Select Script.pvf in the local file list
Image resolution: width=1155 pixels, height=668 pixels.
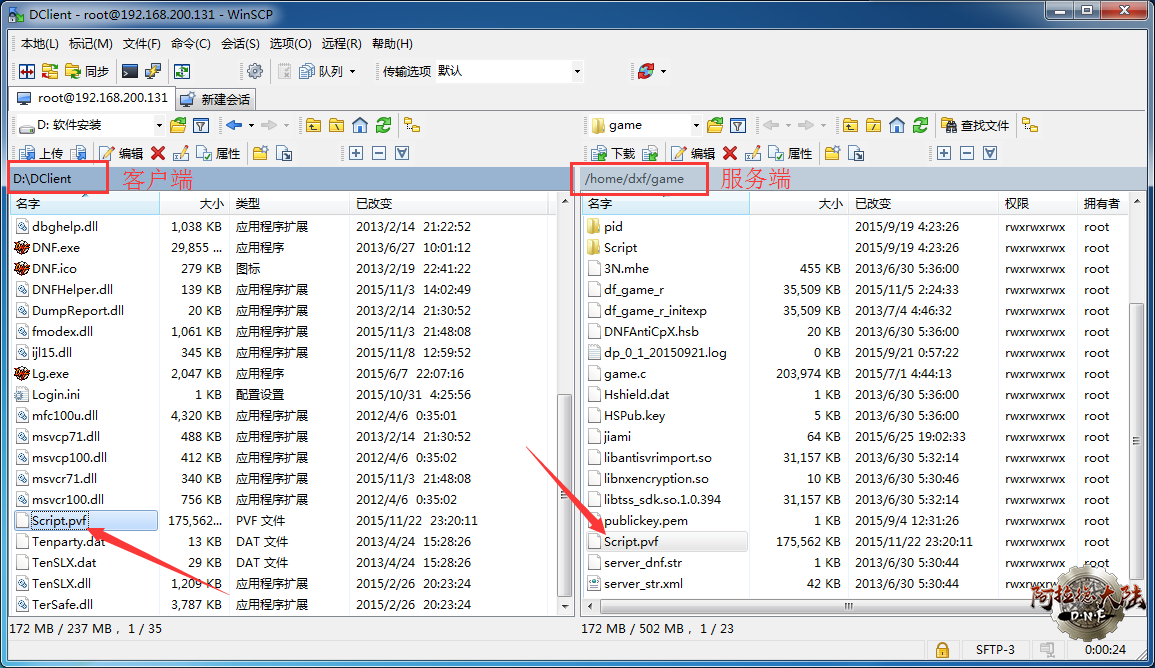pos(59,521)
